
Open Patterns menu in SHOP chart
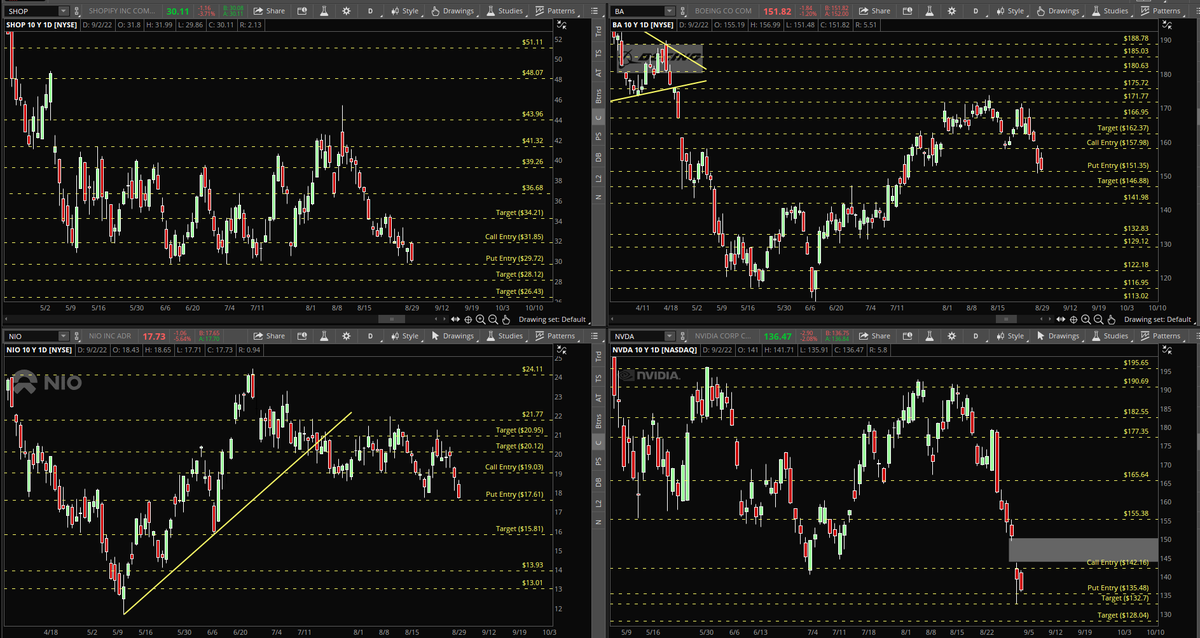point(555,11)
